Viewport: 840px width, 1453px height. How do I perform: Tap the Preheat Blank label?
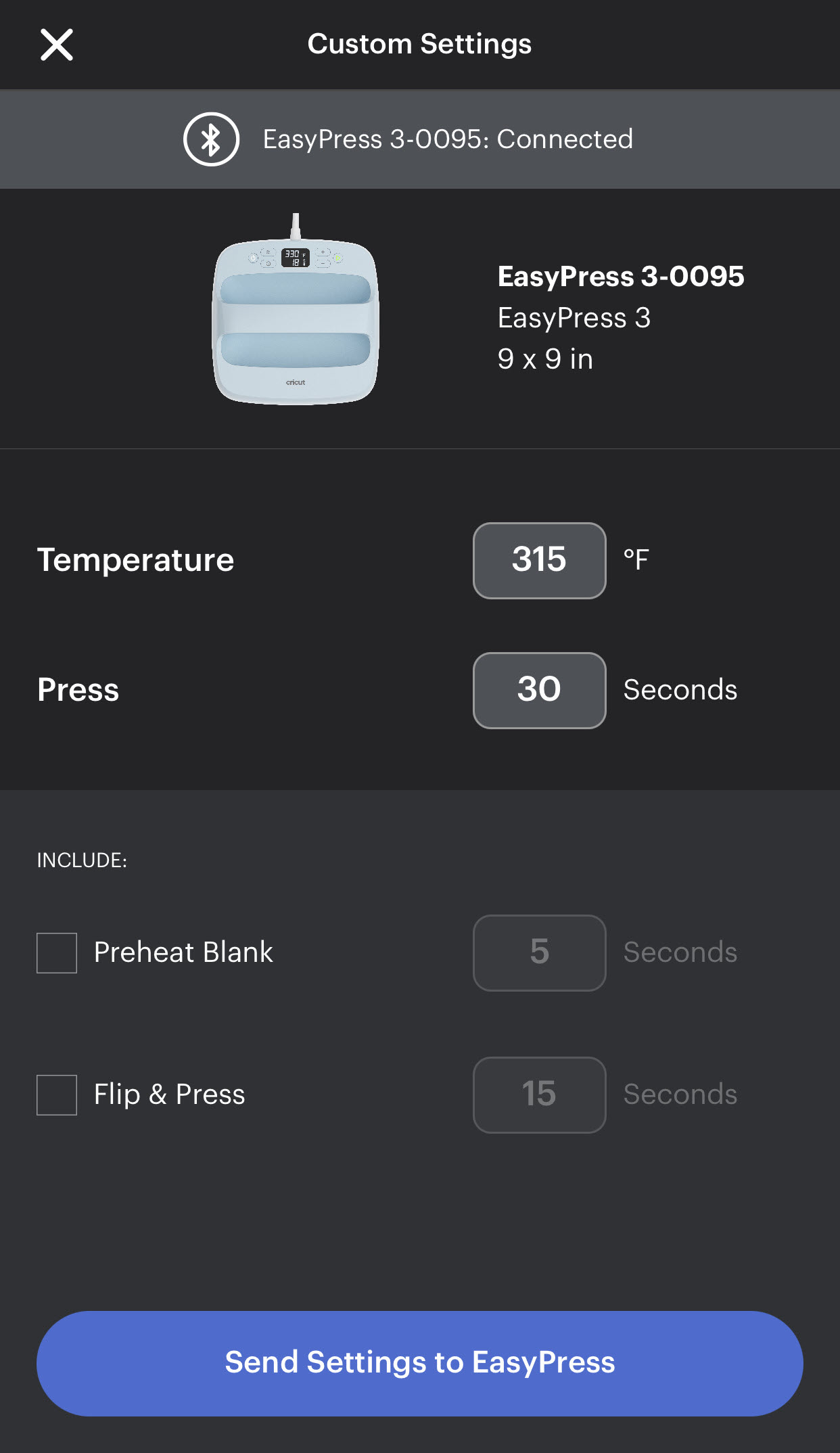[183, 952]
